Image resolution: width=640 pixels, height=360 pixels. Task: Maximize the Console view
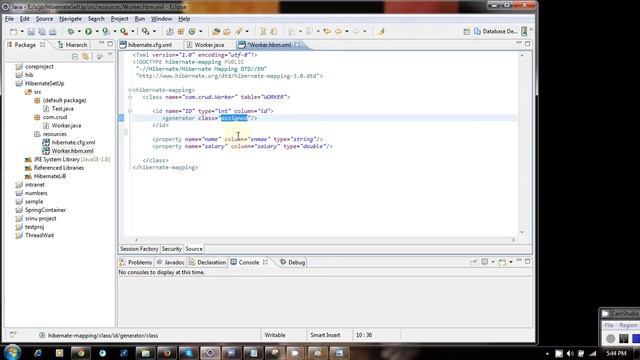point(528,261)
